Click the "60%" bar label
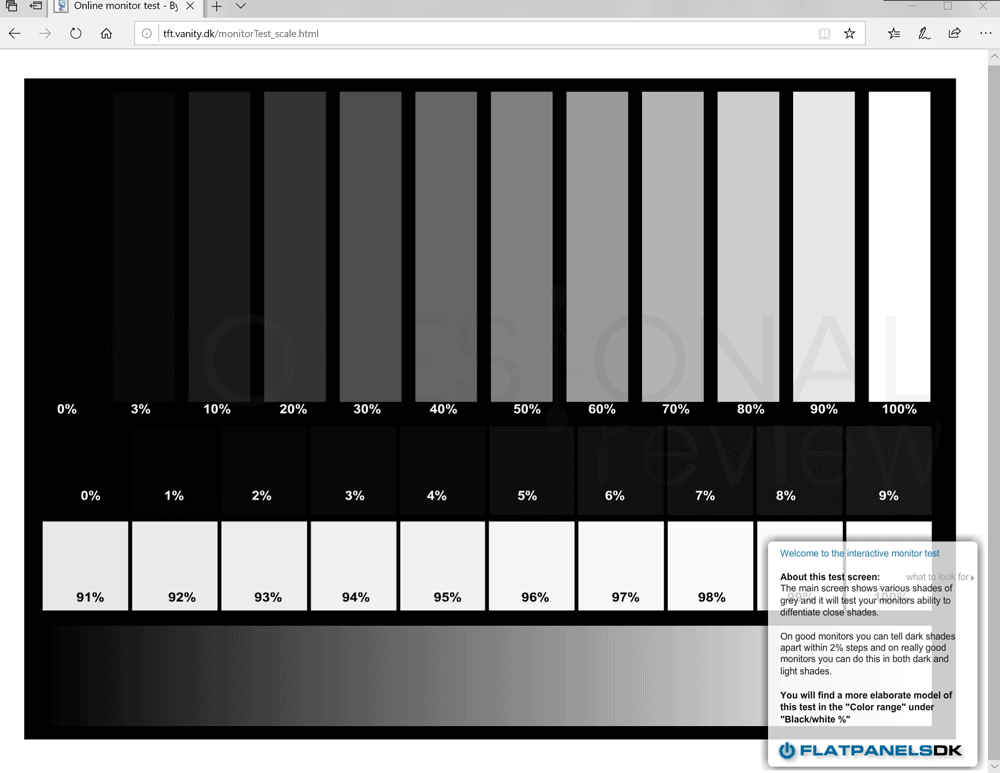 pyautogui.click(x=602, y=409)
